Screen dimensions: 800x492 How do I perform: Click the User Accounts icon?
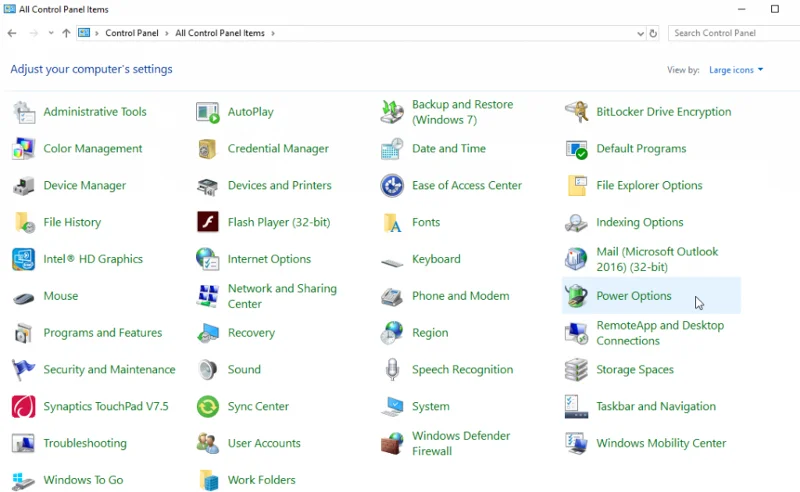pyautogui.click(x=208, y=444)
